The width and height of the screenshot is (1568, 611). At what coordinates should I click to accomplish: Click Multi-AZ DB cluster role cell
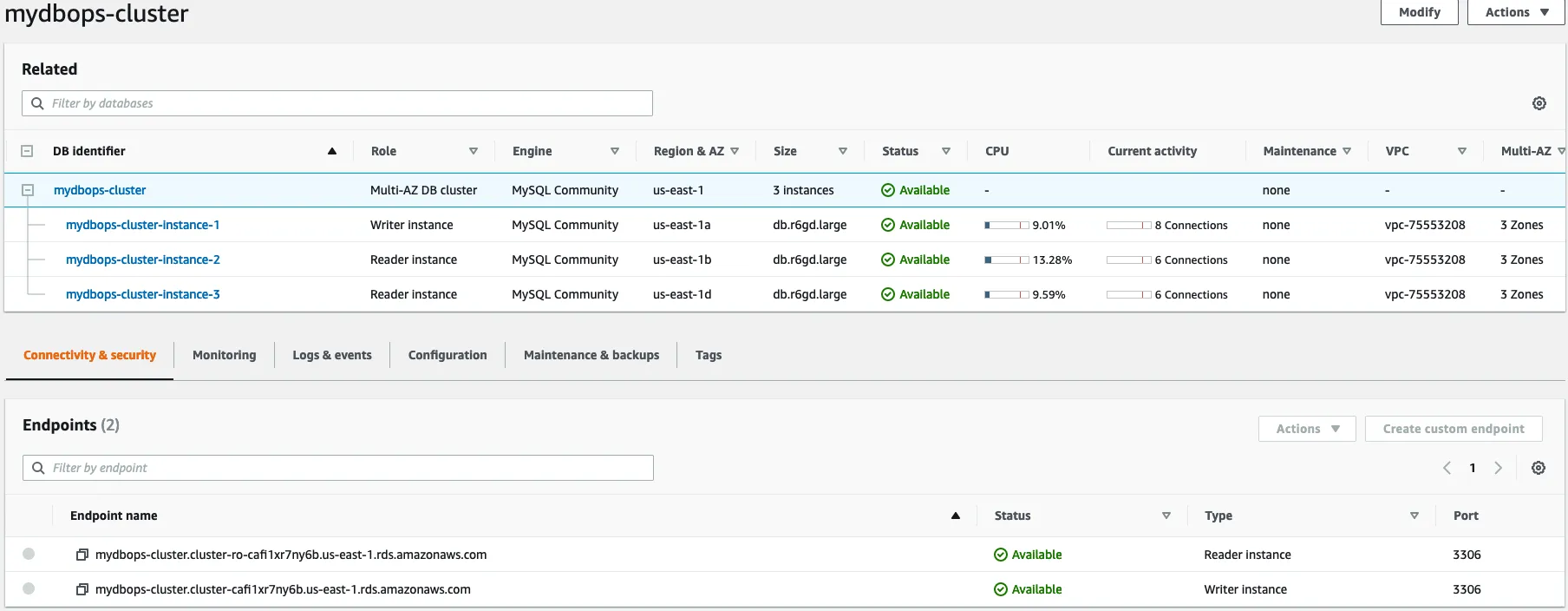424,190
